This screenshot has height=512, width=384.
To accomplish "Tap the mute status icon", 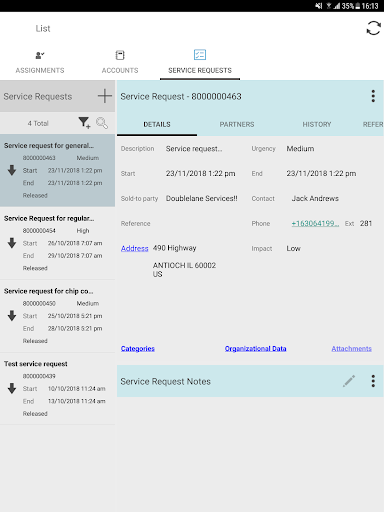I will [x=319, y=6].
